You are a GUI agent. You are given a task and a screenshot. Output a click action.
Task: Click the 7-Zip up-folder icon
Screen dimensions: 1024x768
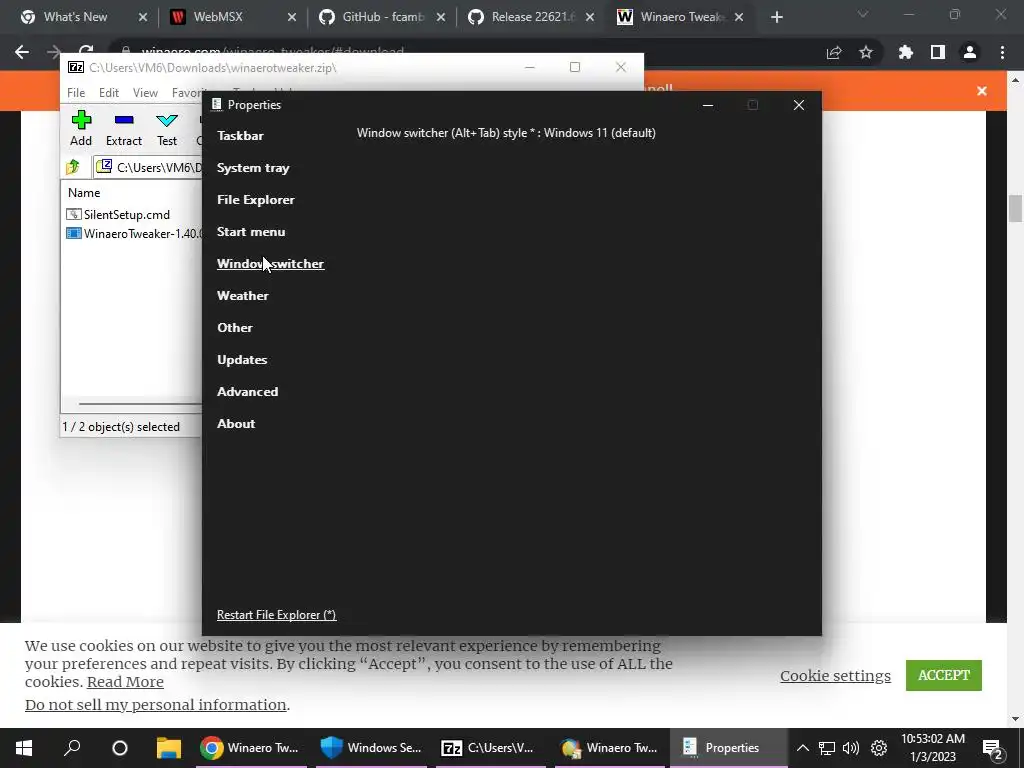click(x=73, y=167)
